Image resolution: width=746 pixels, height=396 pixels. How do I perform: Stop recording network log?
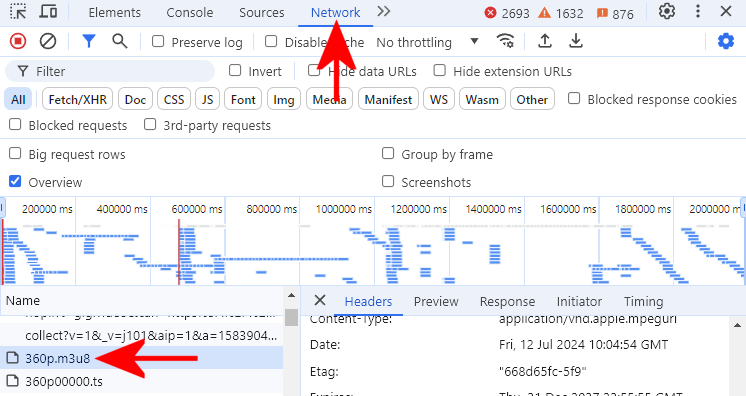(x=18, y=42)
